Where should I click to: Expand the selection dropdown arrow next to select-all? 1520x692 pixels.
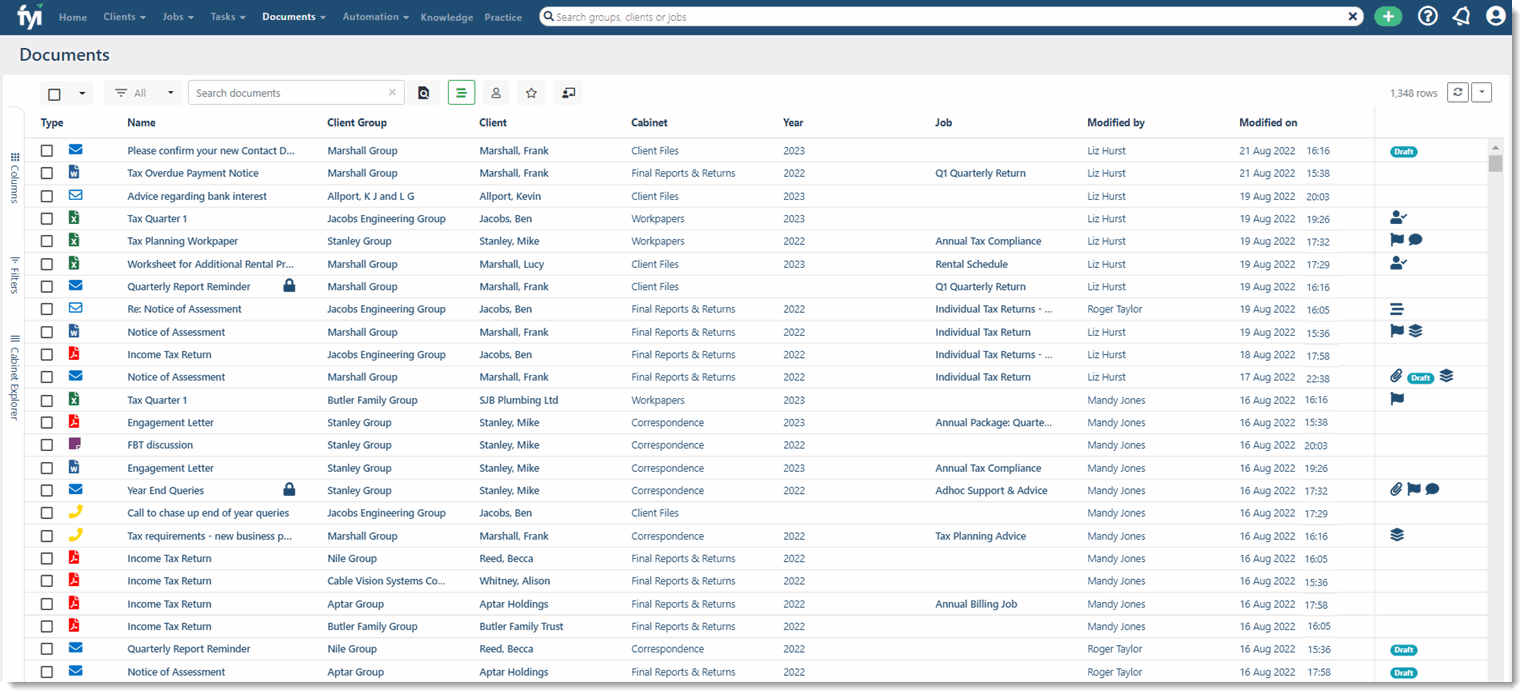tap(83, 92)
